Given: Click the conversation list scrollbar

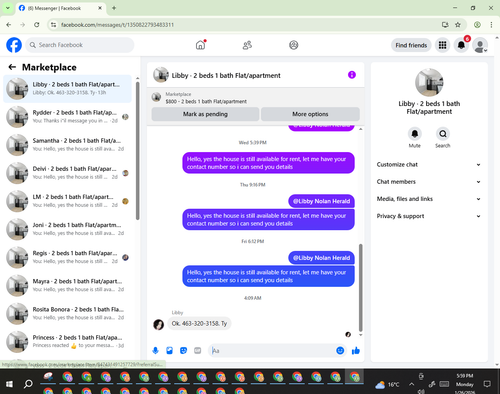Looking at the screenshot, I should pyautogui.click(x=137, y=151).
